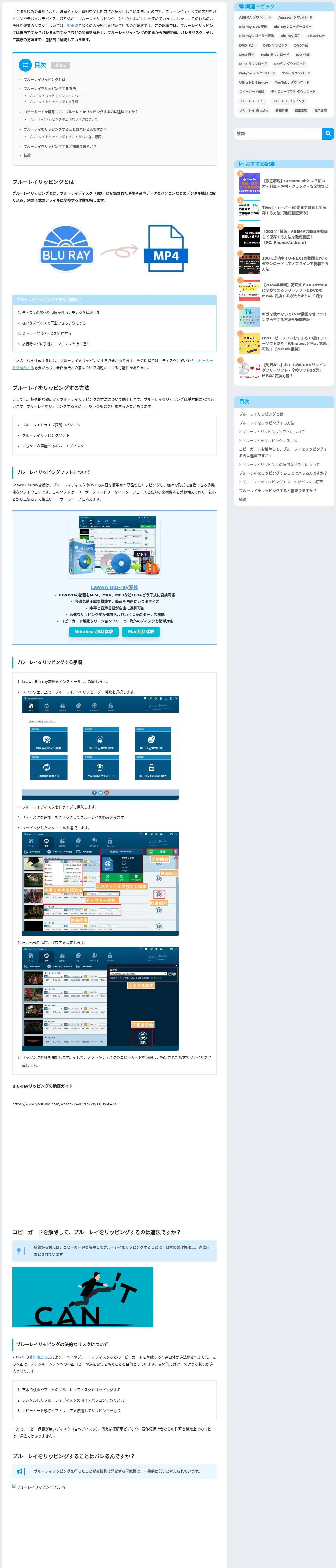This screenshot has width=336, height=1568.
Task: Open article about DVDをMP4に変換 free software
Action: 295,290
